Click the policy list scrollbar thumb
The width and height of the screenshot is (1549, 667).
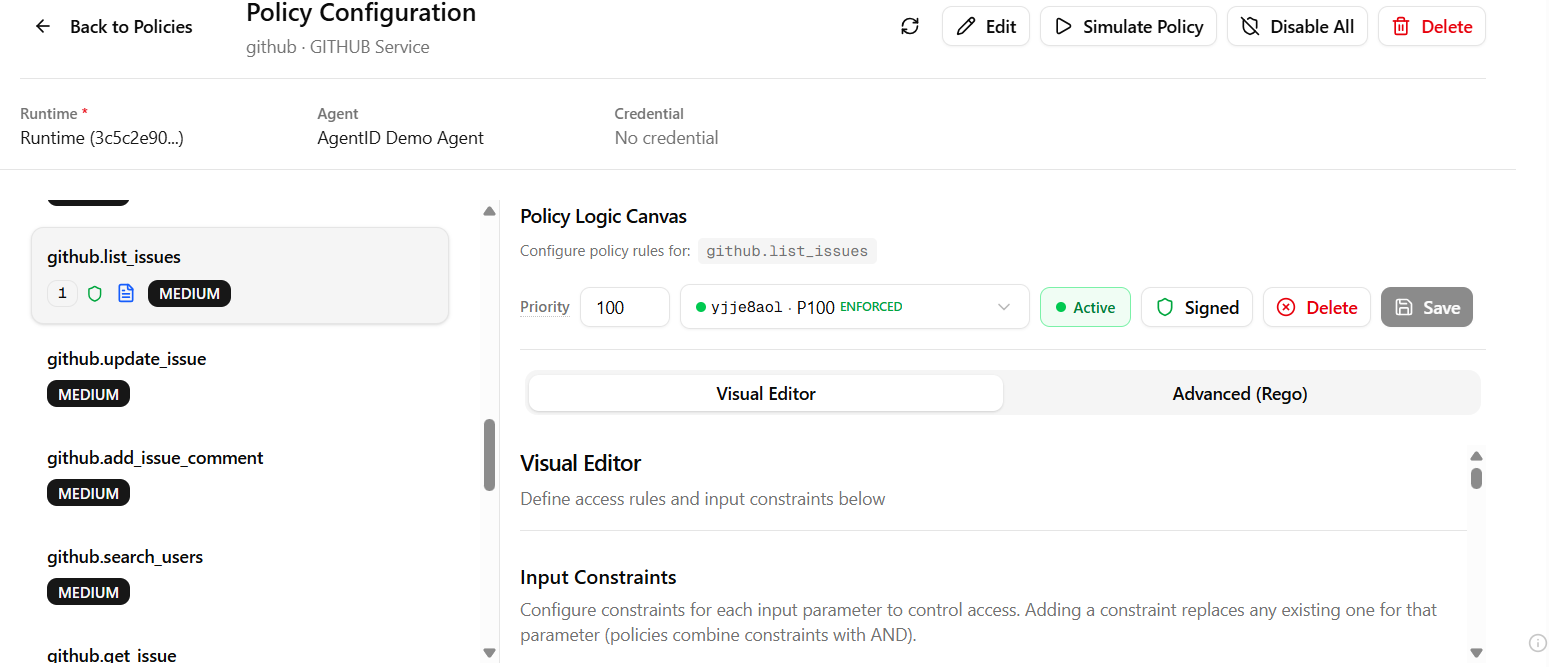click(489, 455)
